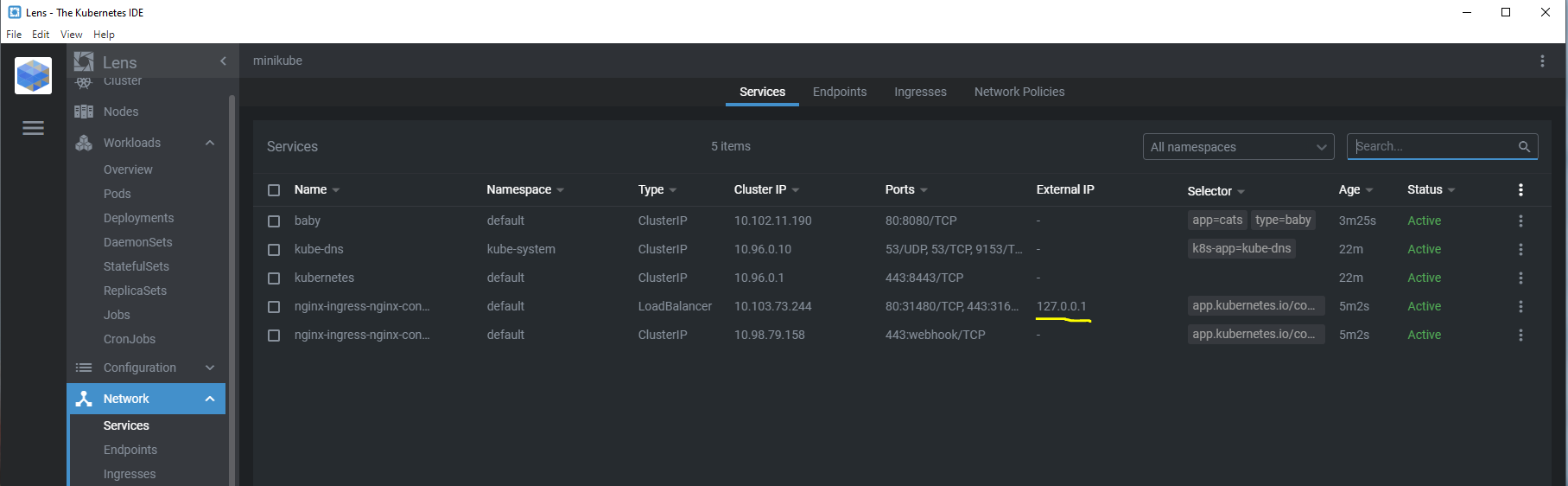Sort services by Cluster IP column
The height and width of the screenshot is (486, 1568).
pos(766,189)
